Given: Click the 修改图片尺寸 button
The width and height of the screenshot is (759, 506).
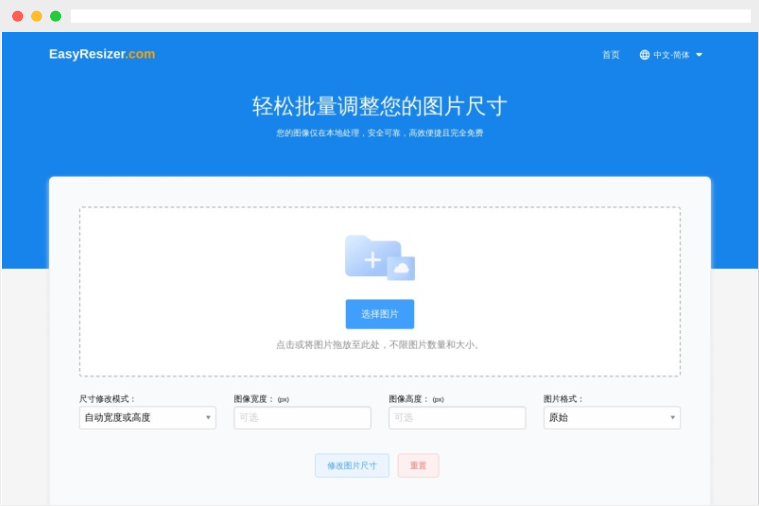Looking at the screenshot, I should click(x=352, y=465).
